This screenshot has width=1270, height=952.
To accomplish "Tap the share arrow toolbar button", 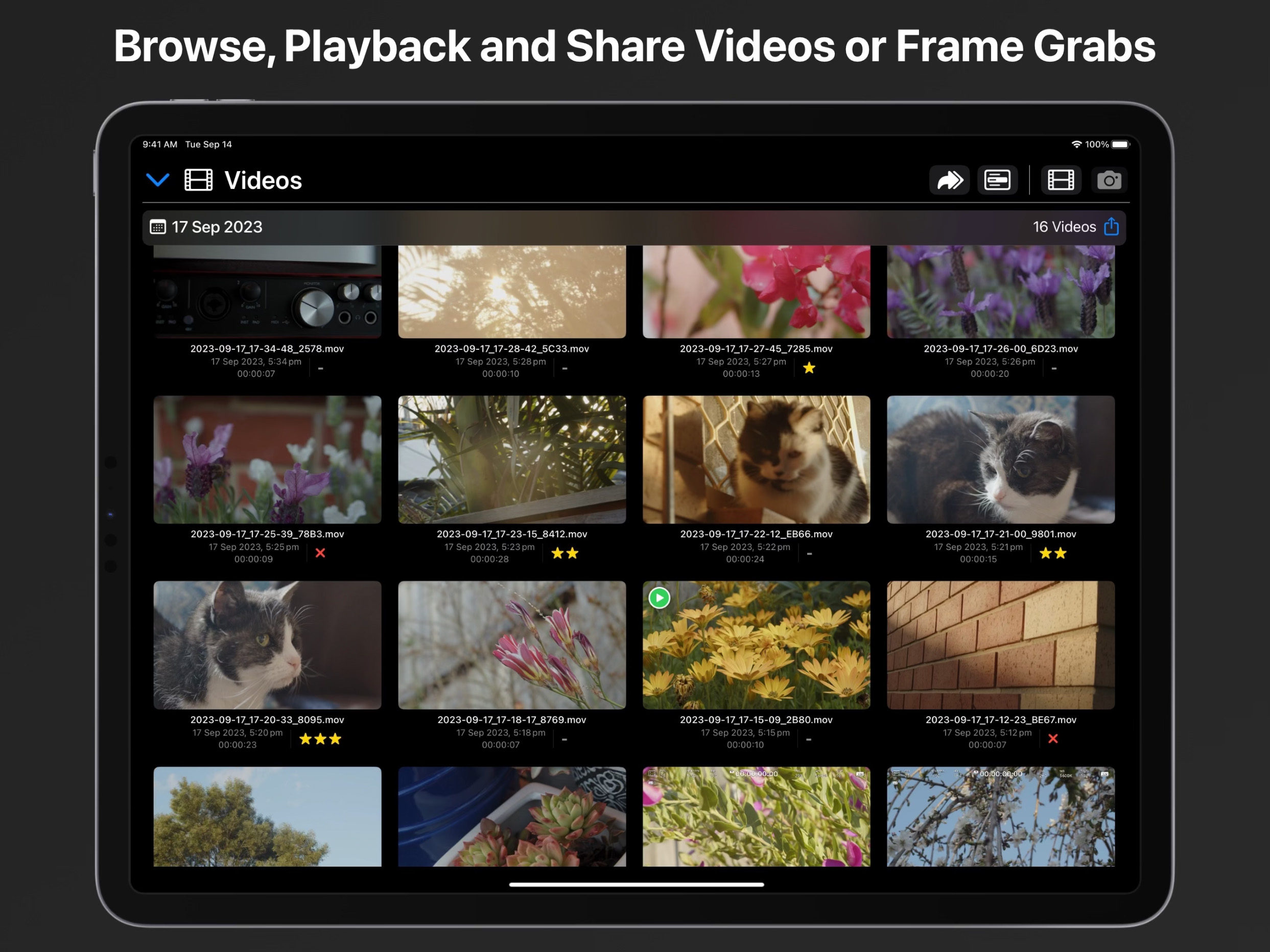I will pos(950,180).
